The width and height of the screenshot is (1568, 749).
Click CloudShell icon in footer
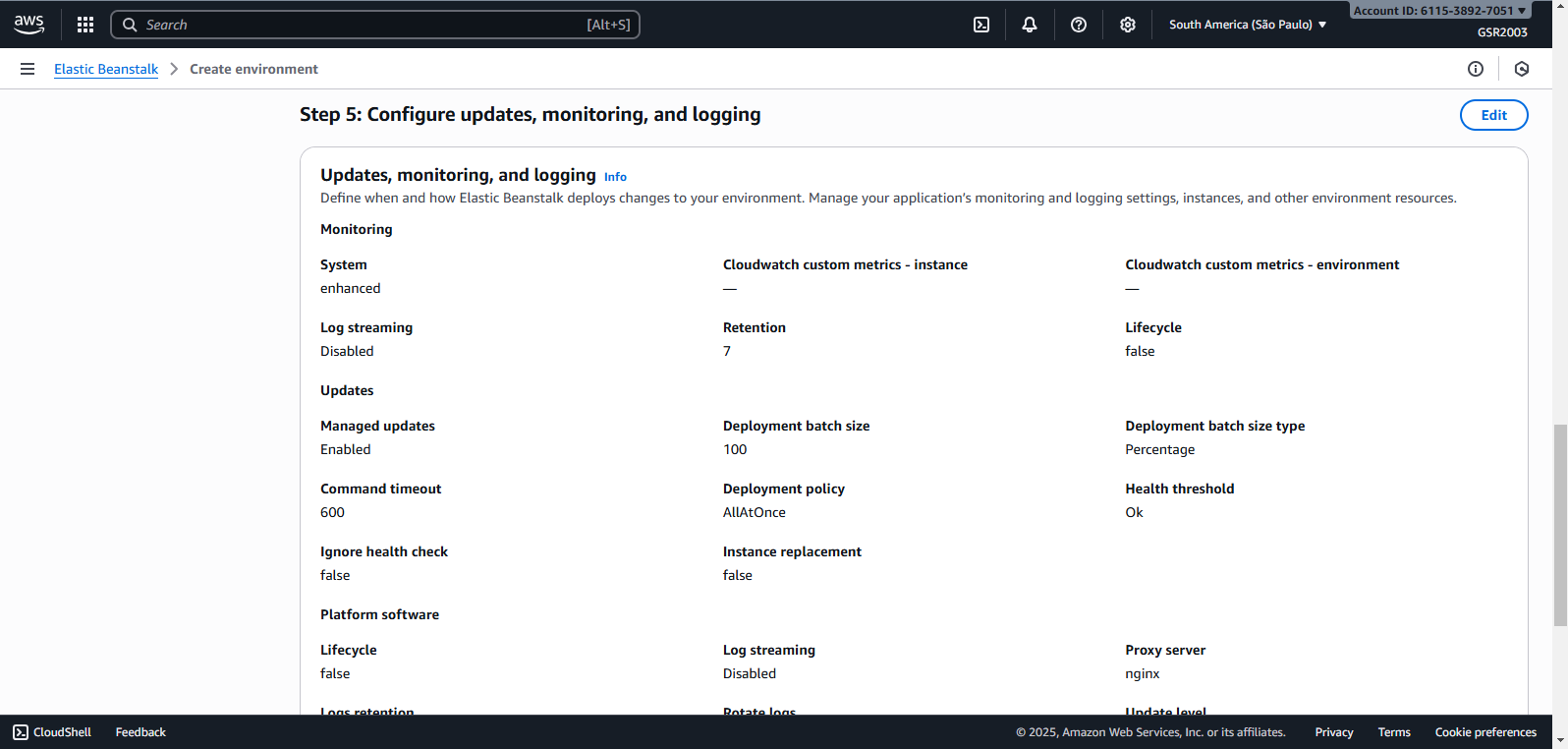tap(21, 732)
